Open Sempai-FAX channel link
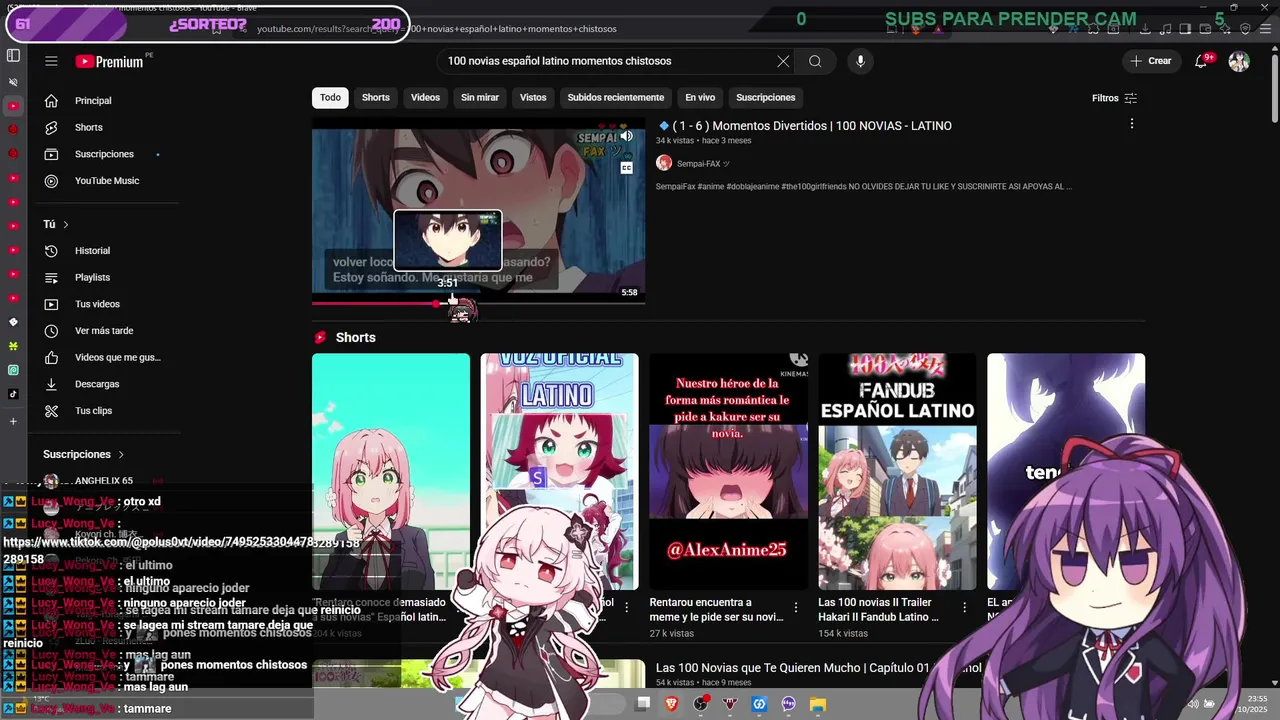 pyautogui.click(x=703, y=164)
